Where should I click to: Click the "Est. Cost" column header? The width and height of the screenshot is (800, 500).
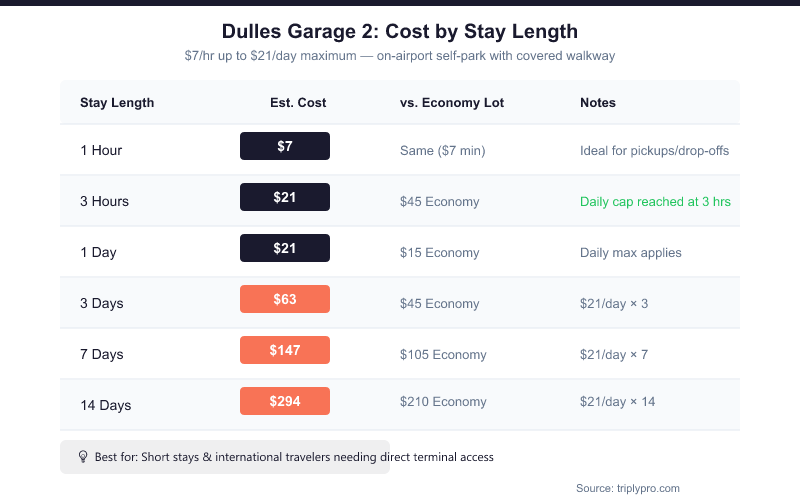click(298, 103)
